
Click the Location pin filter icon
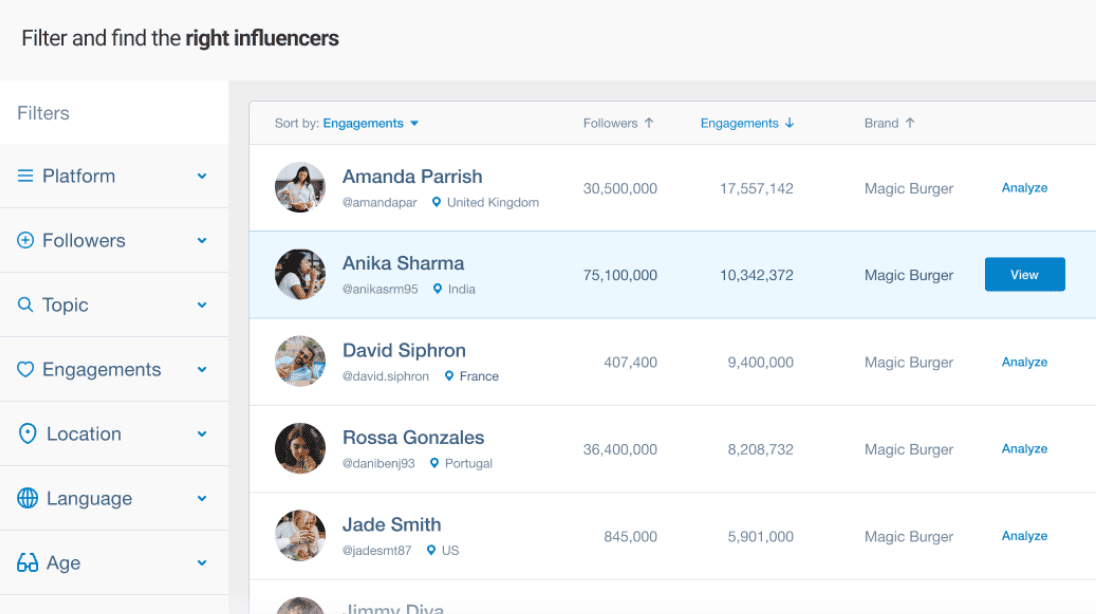point(27,434)
